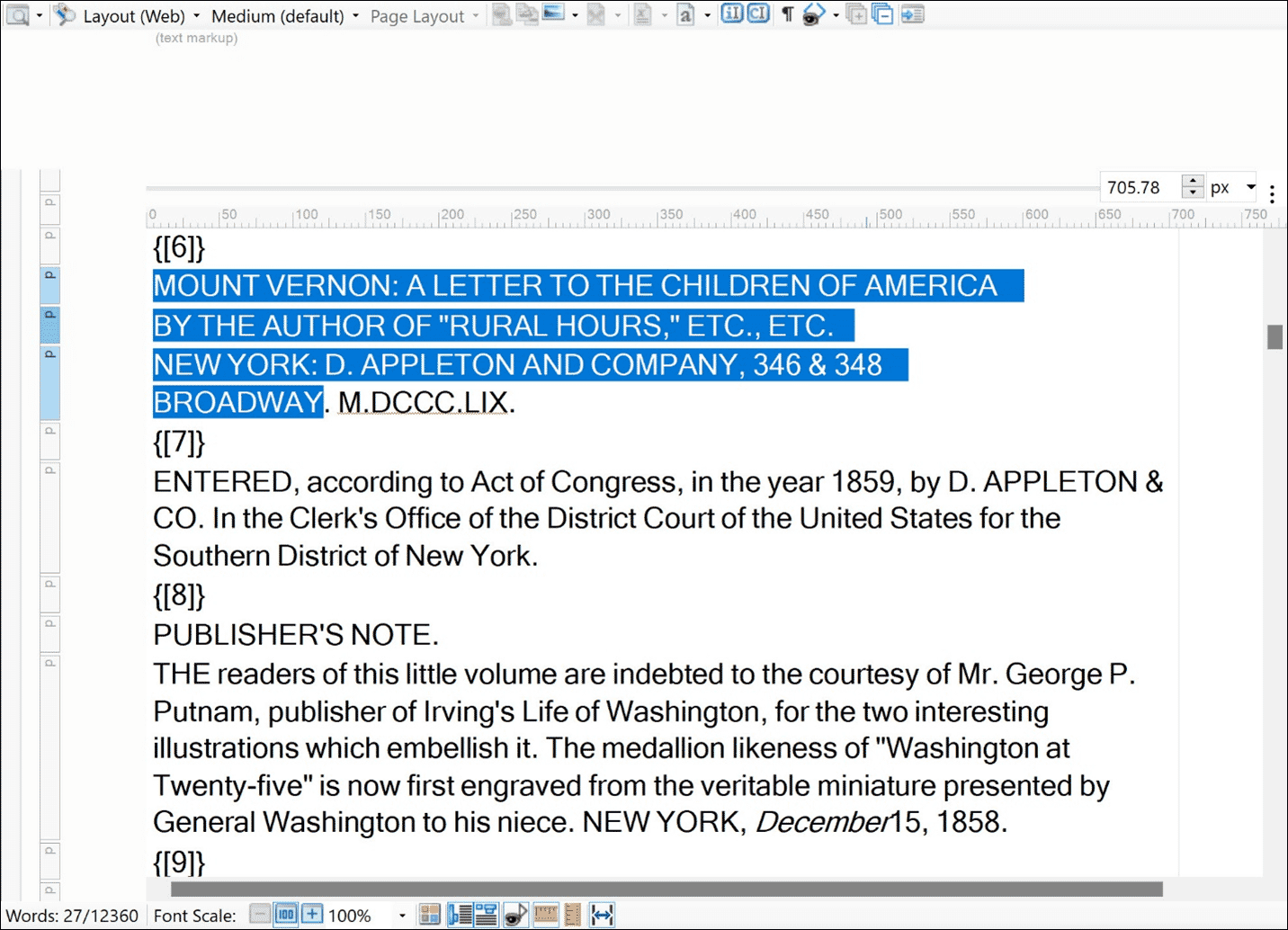Toggle the pilcrow show-invisibles icon
The image size is (1288, 930).
(787, 14)
